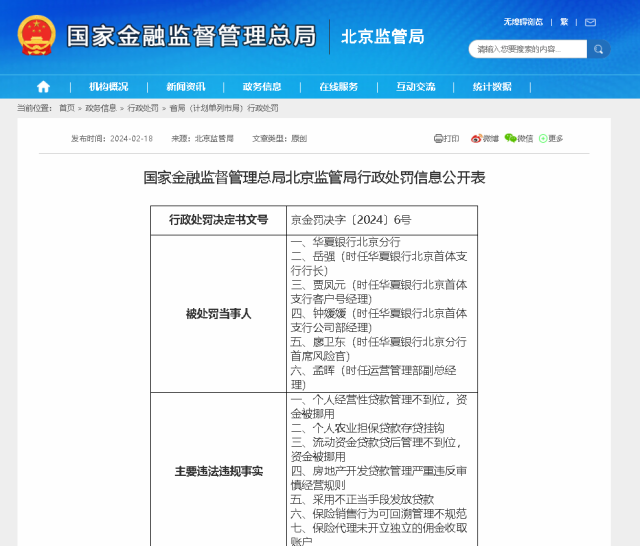Open the mail envelope icon
The image size is (640, 546).
[590, 22]
